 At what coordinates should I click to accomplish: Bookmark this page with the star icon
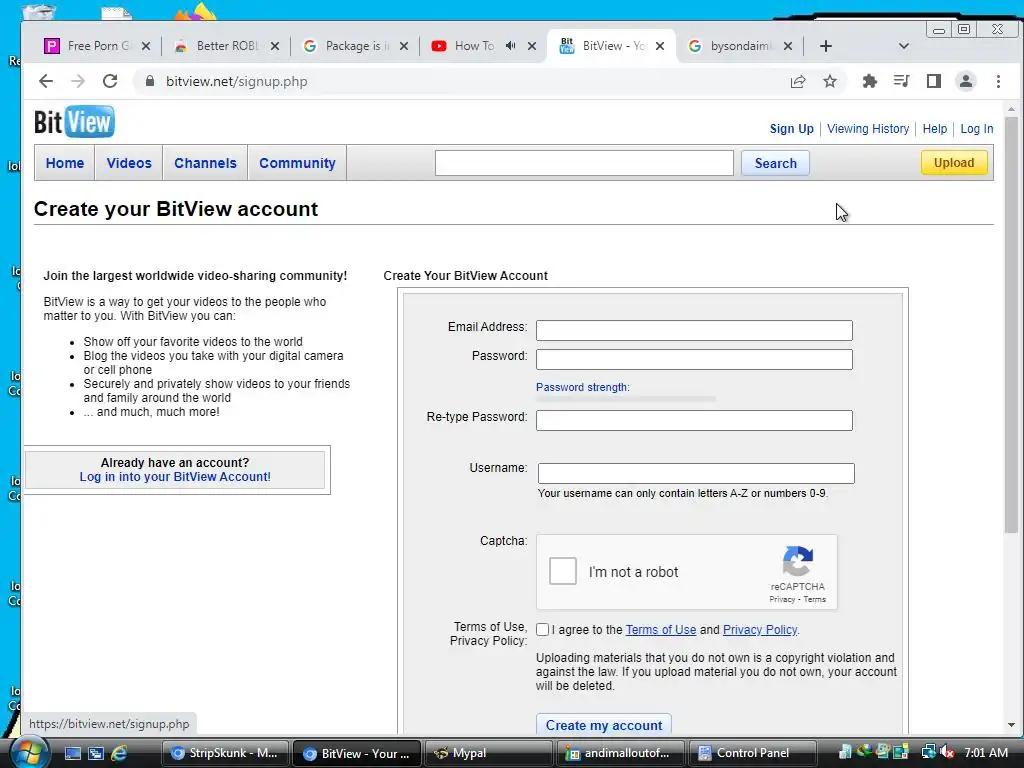[830, 81]
